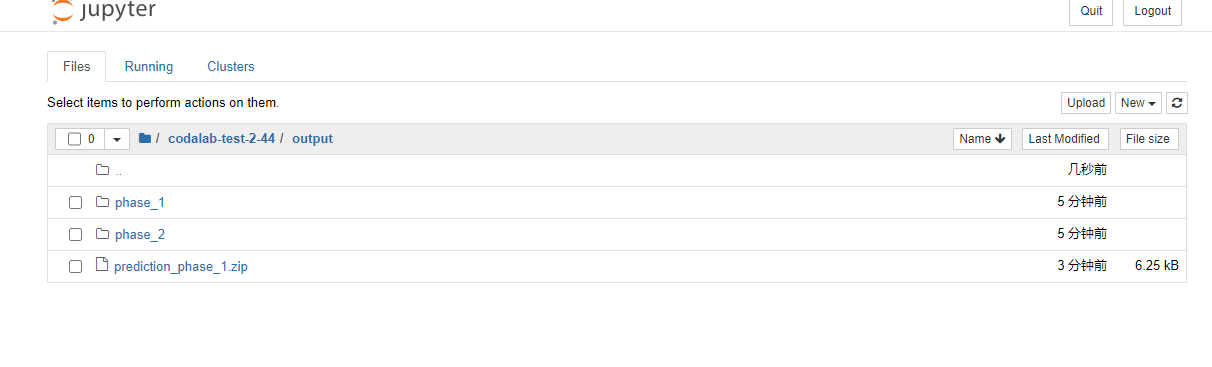The width and height of the screenshot is (1212, 367).
Task: Click the Jupyter logo icon
Action: (61, 11)
